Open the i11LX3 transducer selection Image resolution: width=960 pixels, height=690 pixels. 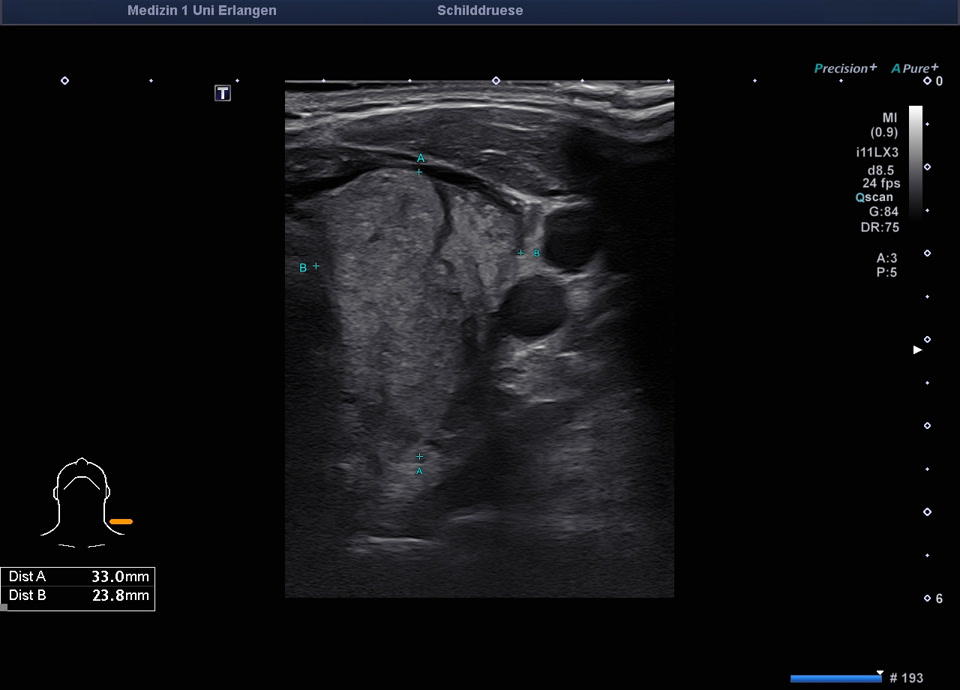(877, 153)
